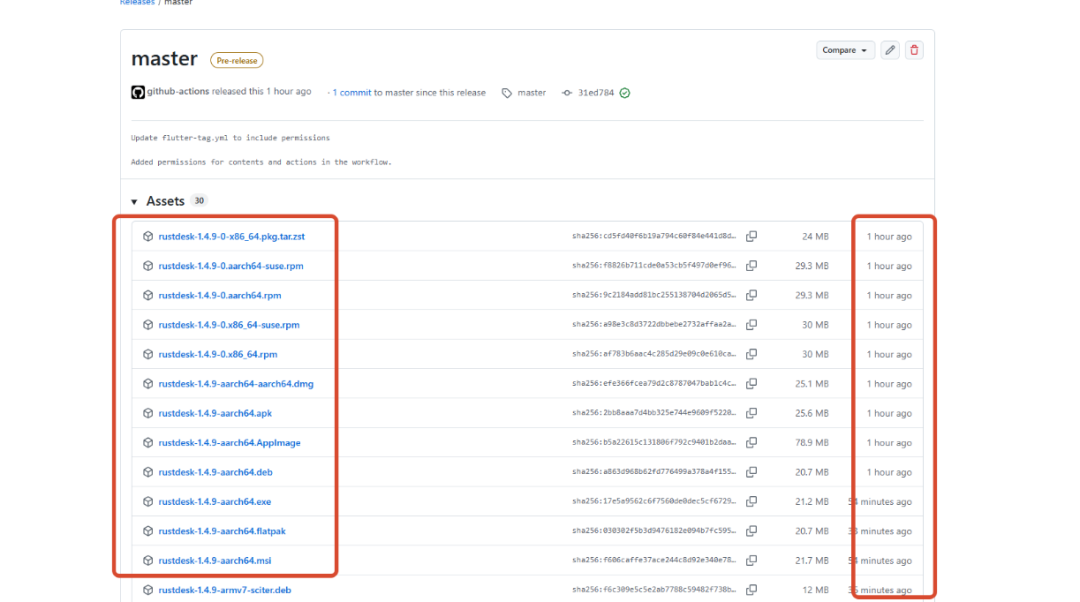Click the red trash delete release icon
This screenshot has height=602, width=1080.
click(914, 50)
